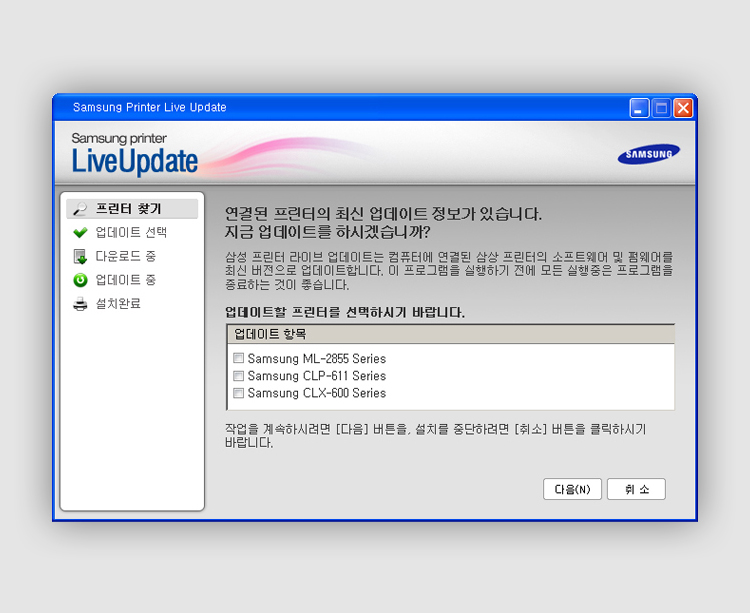This screenshot has width=750, height=613.
Task: Maximize the Live Update window
Action: click(662, 108)
